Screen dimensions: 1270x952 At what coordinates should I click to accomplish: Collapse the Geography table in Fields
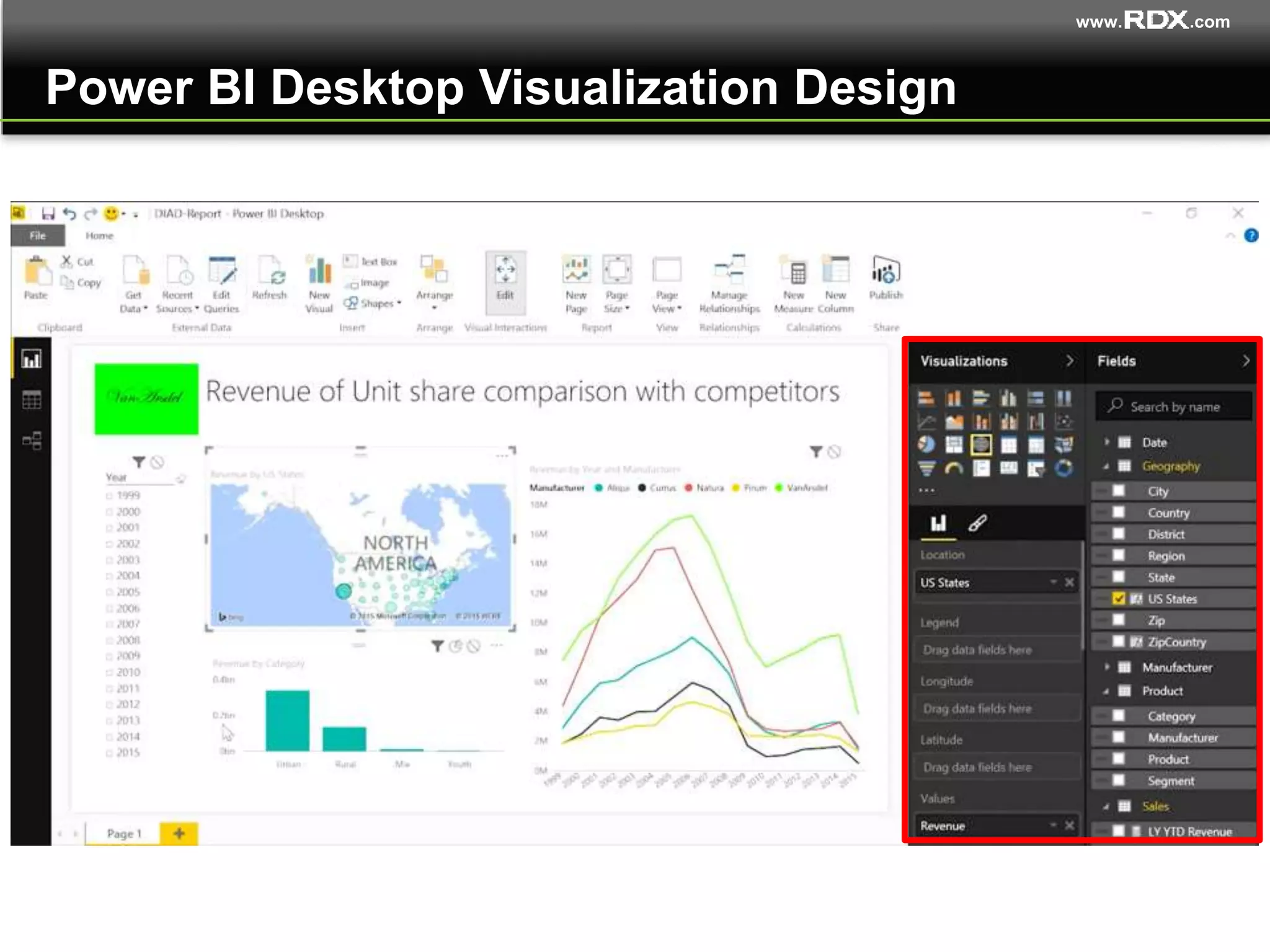click(1106, 466)
